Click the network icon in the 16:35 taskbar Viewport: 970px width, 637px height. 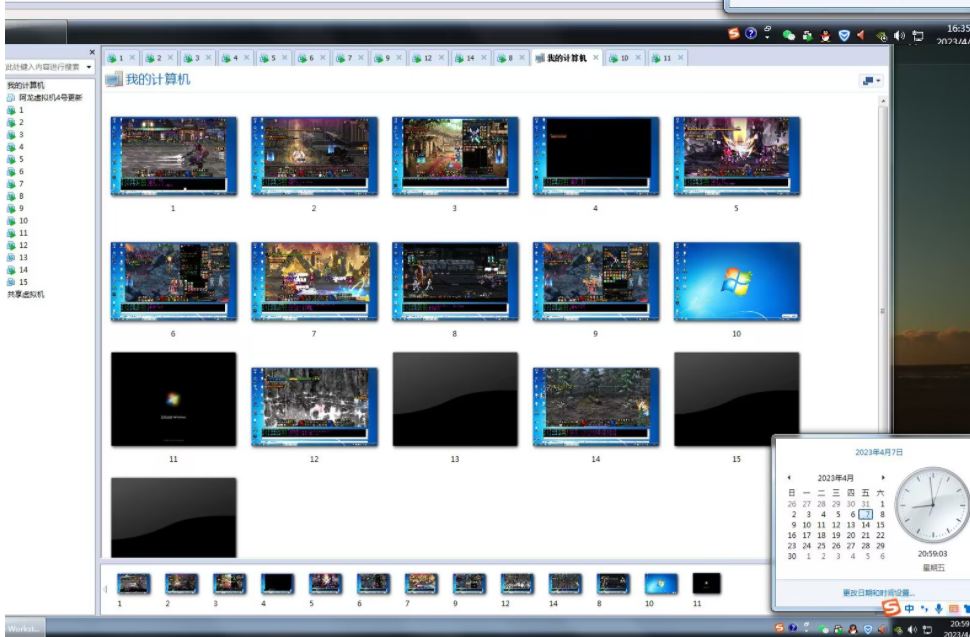pos(918,36)
